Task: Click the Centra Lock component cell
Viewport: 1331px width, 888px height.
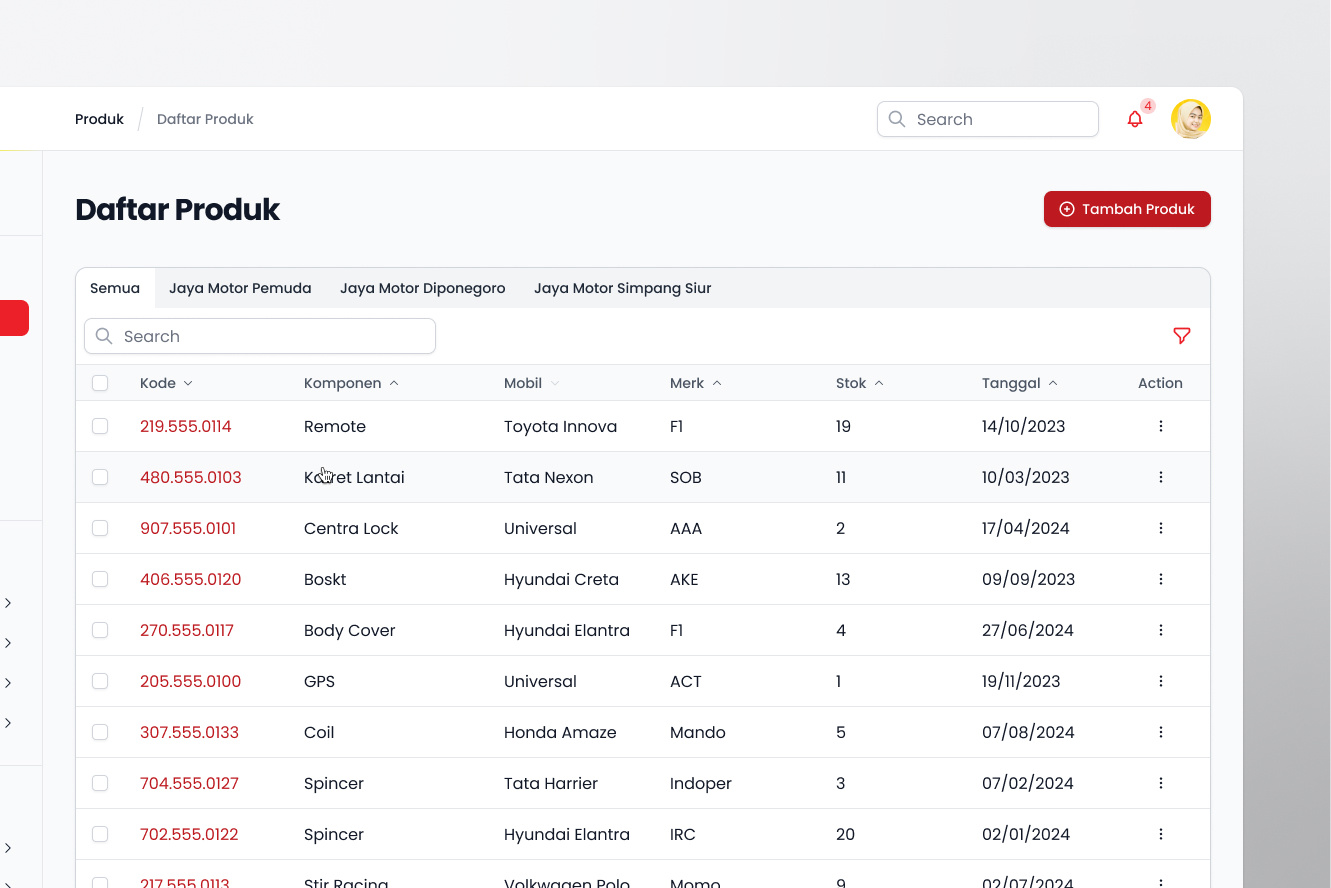Action: [351, 528]
